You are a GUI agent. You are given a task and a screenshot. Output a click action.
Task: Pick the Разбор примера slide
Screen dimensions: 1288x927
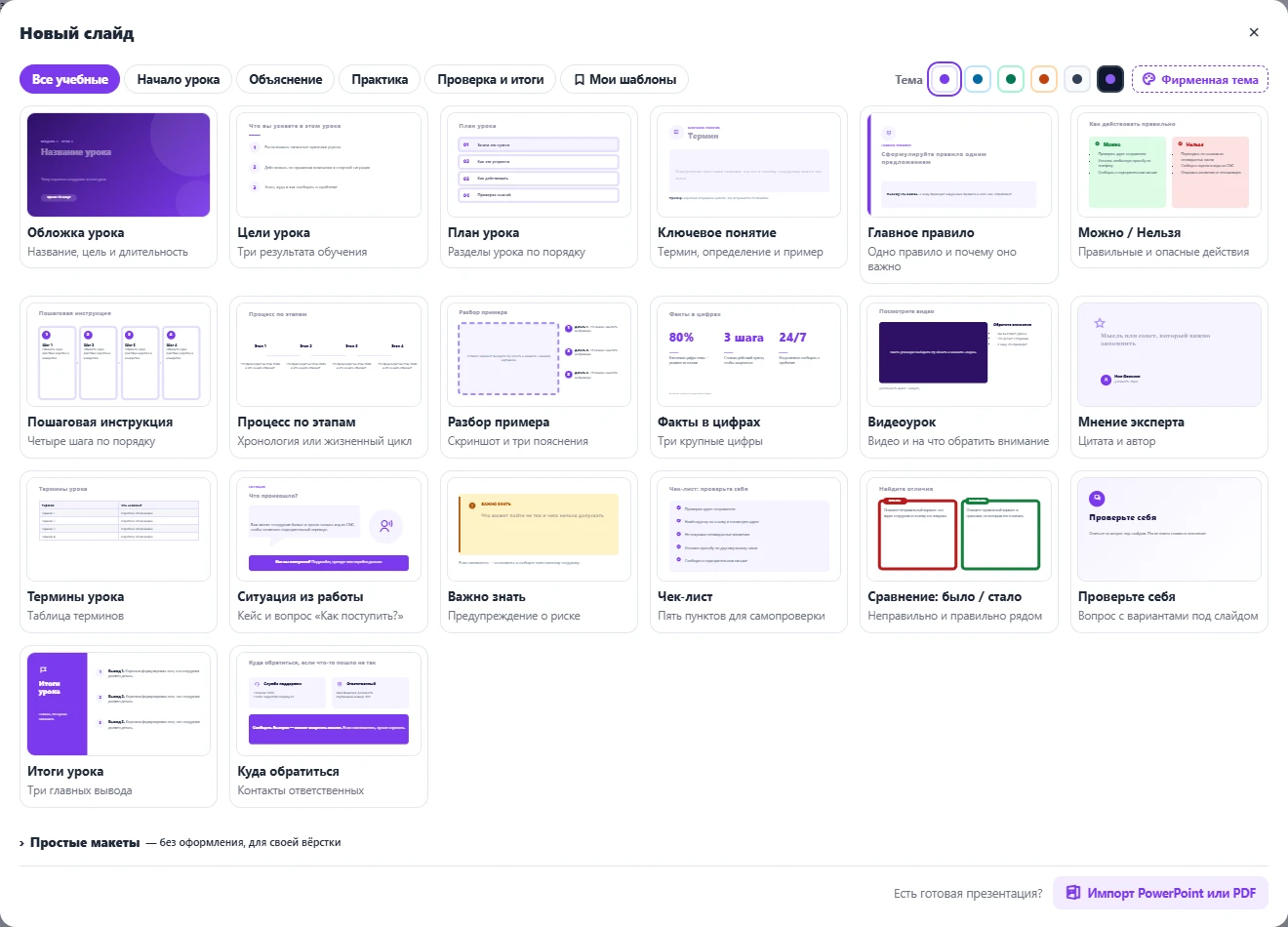(539, 377)
